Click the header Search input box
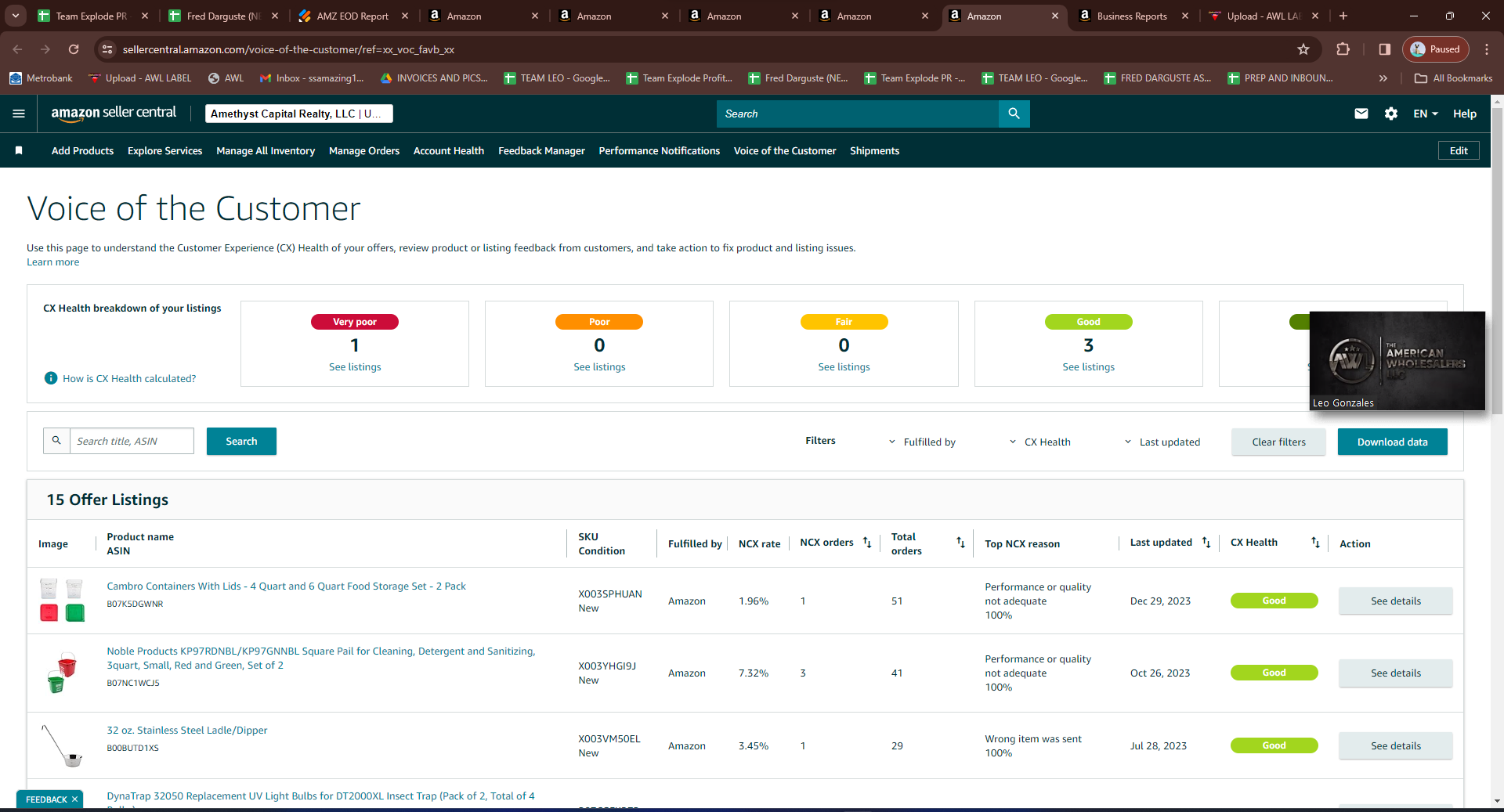Image resolution: width=1504 pixels, height=812 pixels. point(858,114)
